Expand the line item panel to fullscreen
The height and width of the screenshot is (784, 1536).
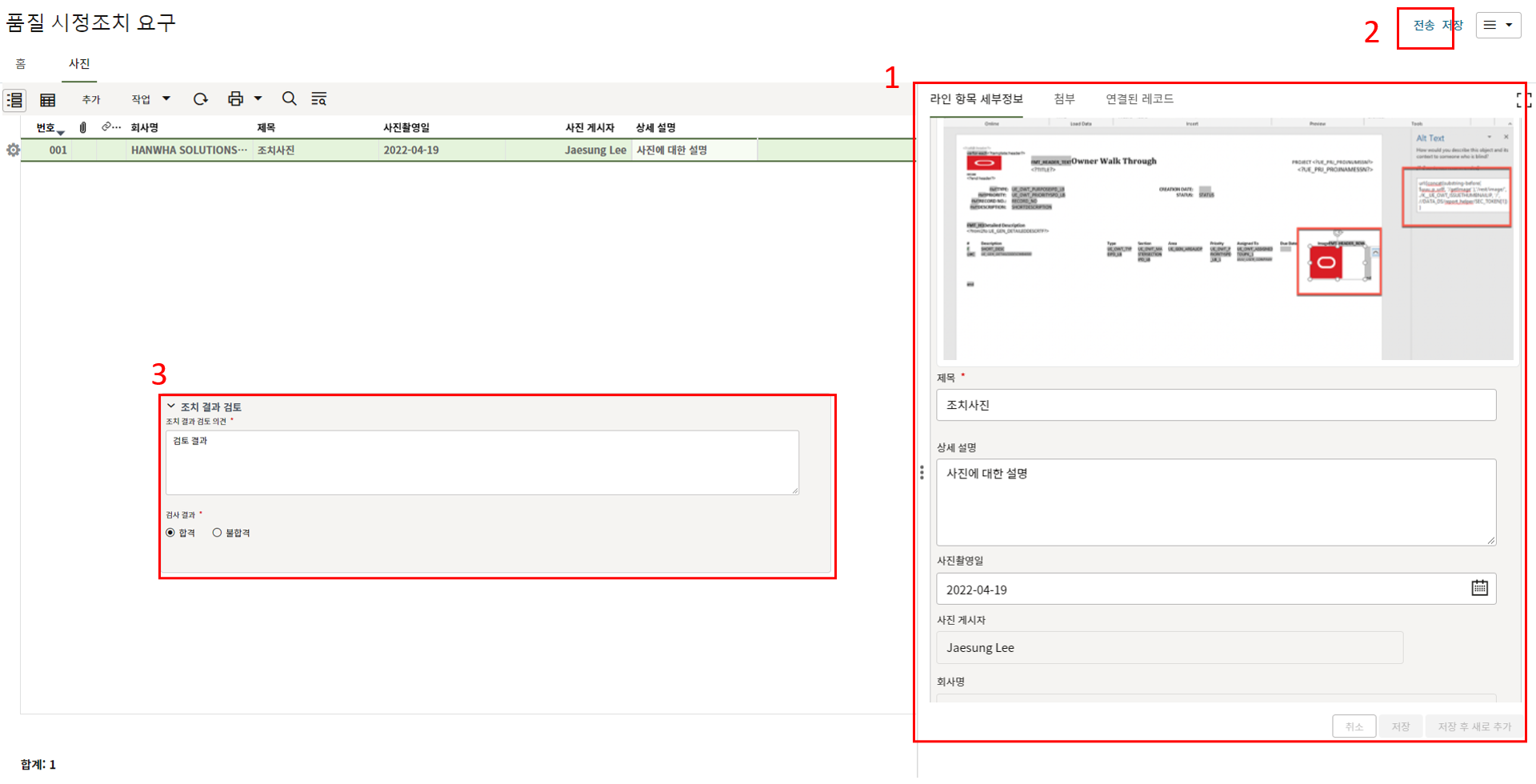[1523, 100]
